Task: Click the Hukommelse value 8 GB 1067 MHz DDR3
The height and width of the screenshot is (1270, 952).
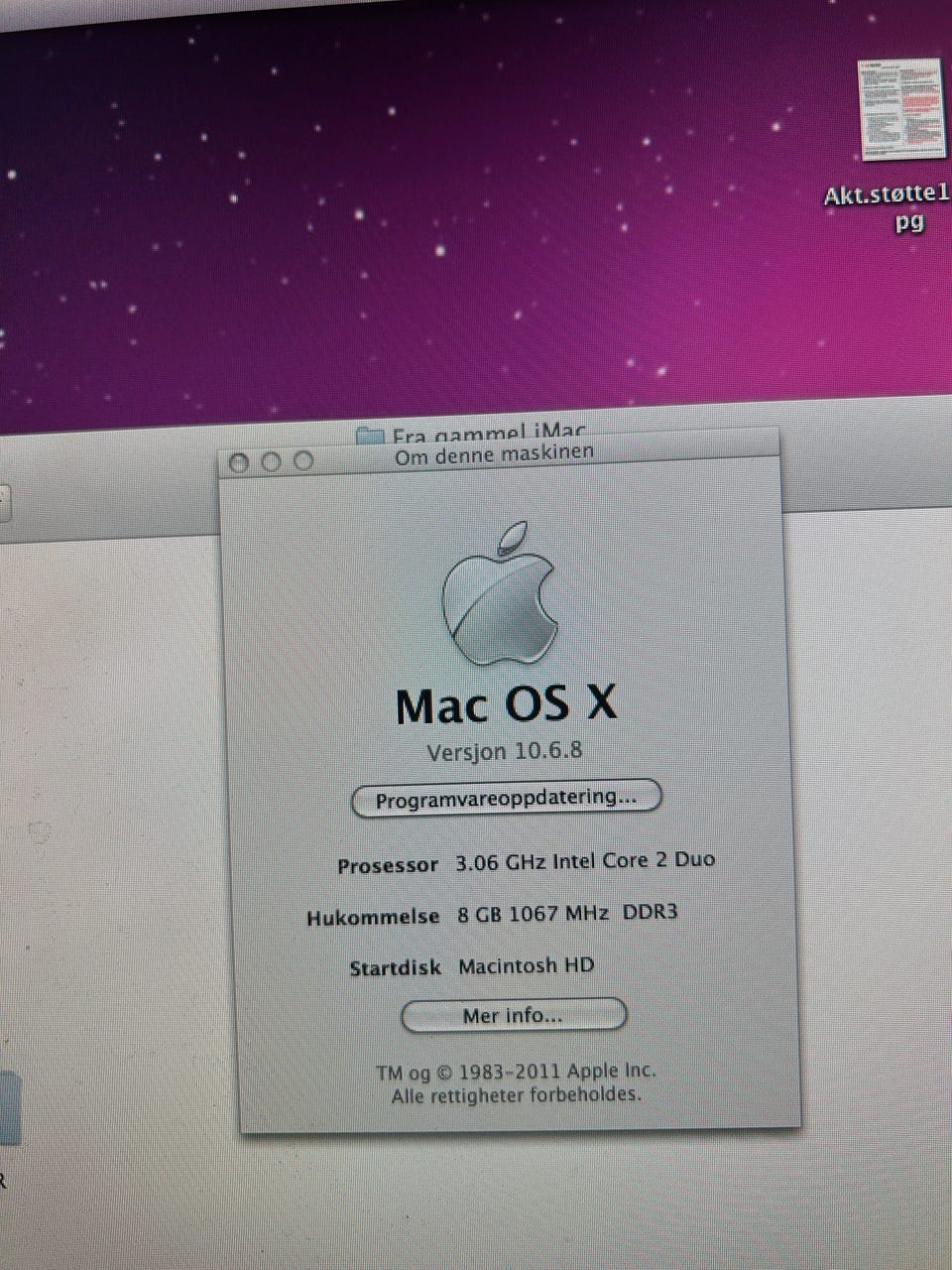Action: [x=567, y=913]
